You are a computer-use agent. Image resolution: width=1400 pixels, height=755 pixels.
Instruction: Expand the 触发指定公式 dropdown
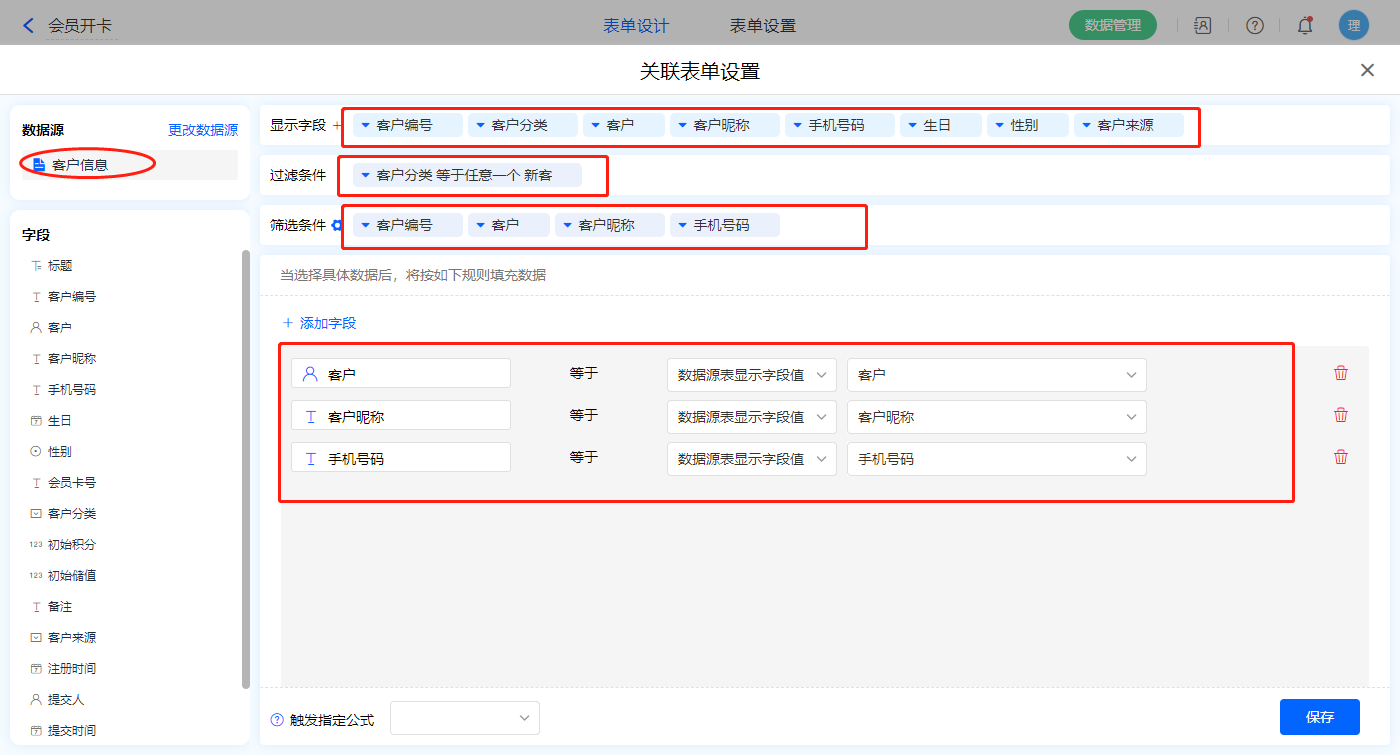coord(465,718)
